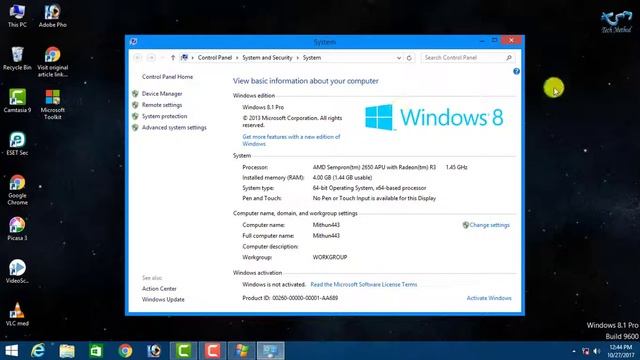The height and width of the screenshot is (360, 640).
Task: Open Device Manager
Action: (x=162, y=94)
